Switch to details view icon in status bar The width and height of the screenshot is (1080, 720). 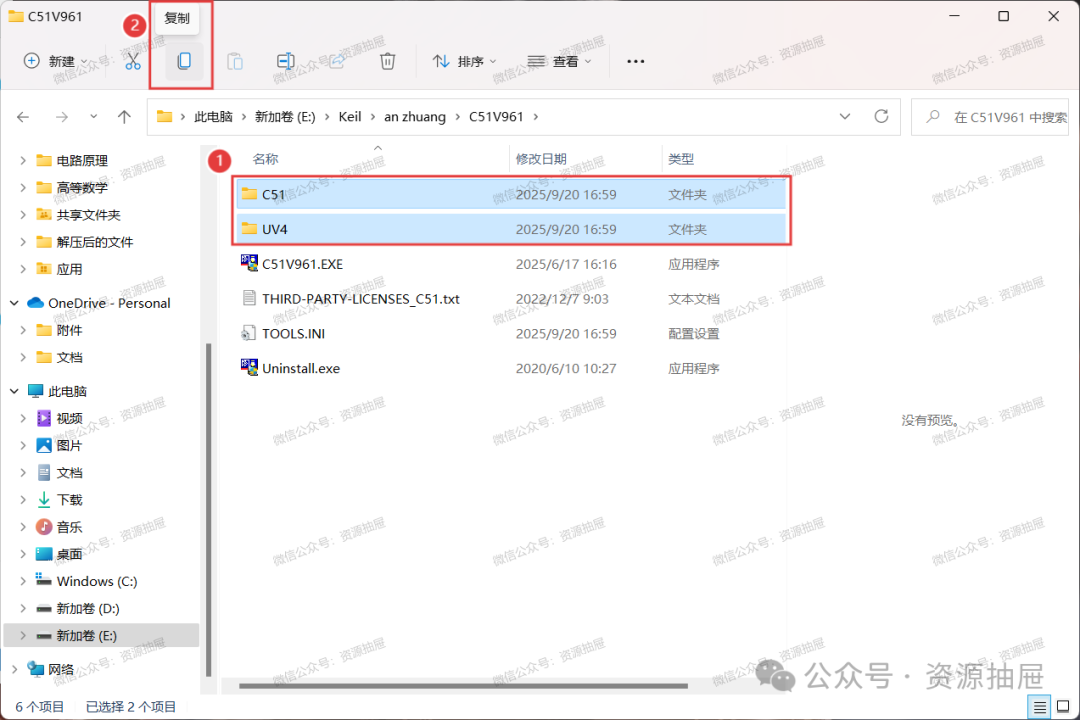click(x=1039, y=706)
